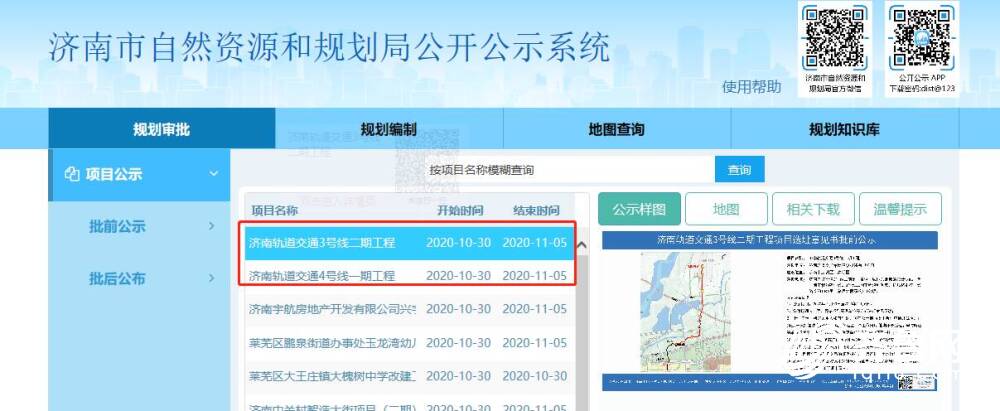Expand the 批后公布 submenu arrow

(x=211, y=278)
